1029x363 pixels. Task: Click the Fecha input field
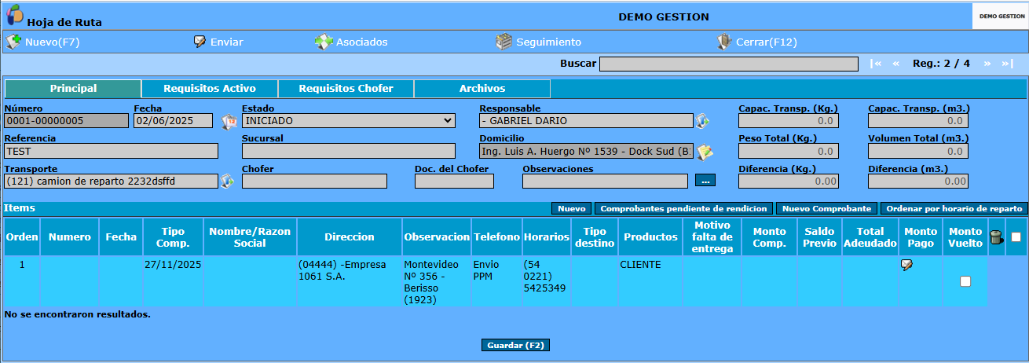pyautogui.click(x=173, y=121)
